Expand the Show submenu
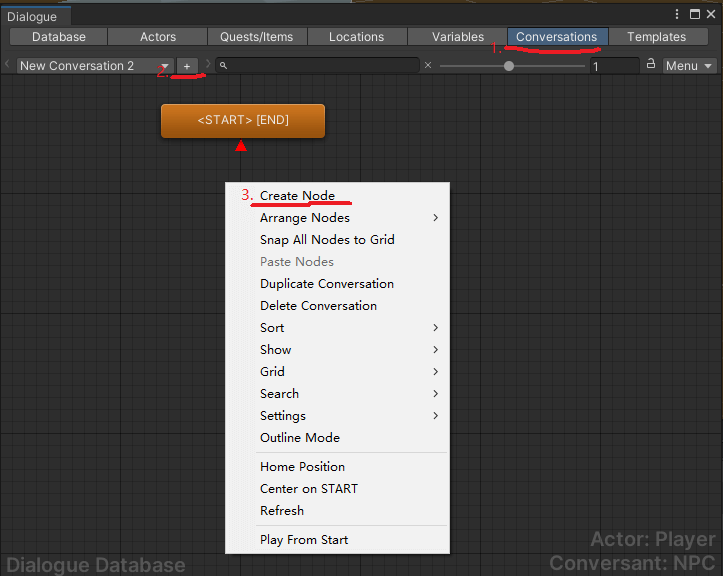This screenshot has width=723, height=576. point(337,350)
